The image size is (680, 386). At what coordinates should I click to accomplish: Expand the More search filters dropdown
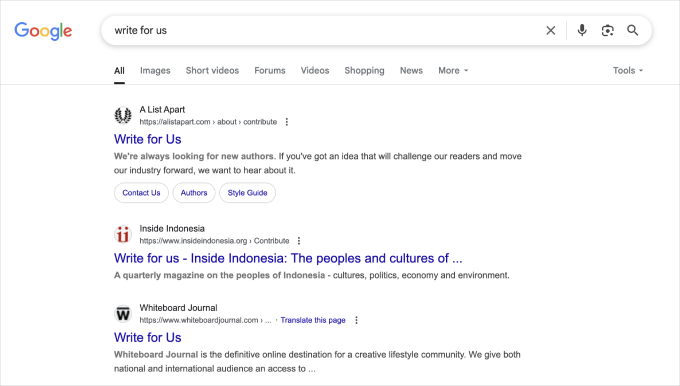[x=453, y=70]
